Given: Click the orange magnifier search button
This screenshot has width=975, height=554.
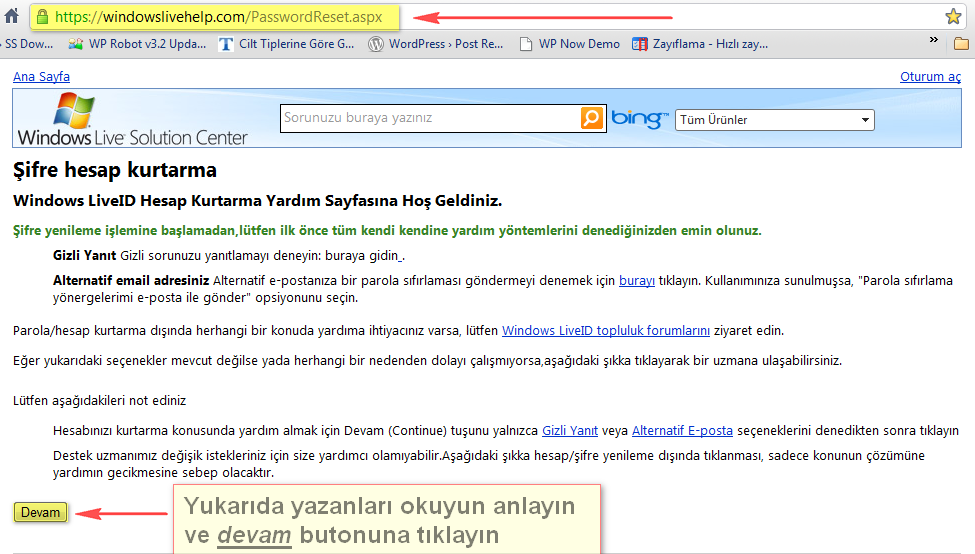Looking at the screenshot, I should (591, 118).
